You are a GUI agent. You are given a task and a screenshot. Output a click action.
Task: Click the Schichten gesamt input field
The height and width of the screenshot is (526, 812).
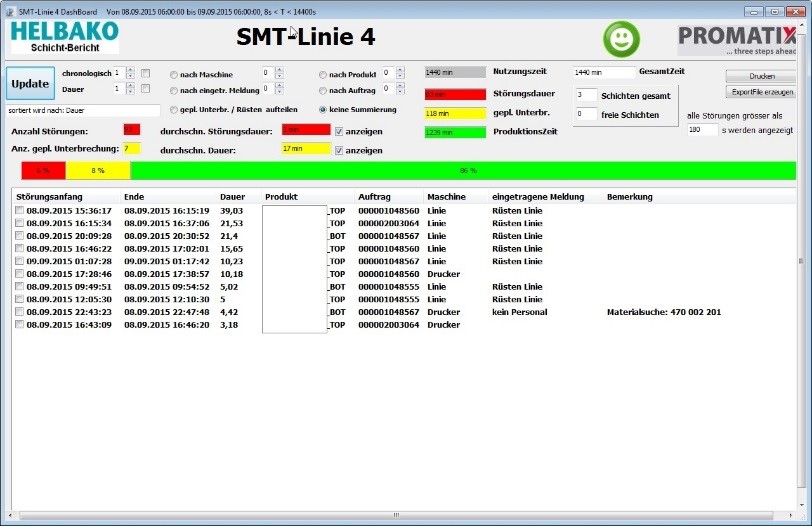tap(585, 95)
